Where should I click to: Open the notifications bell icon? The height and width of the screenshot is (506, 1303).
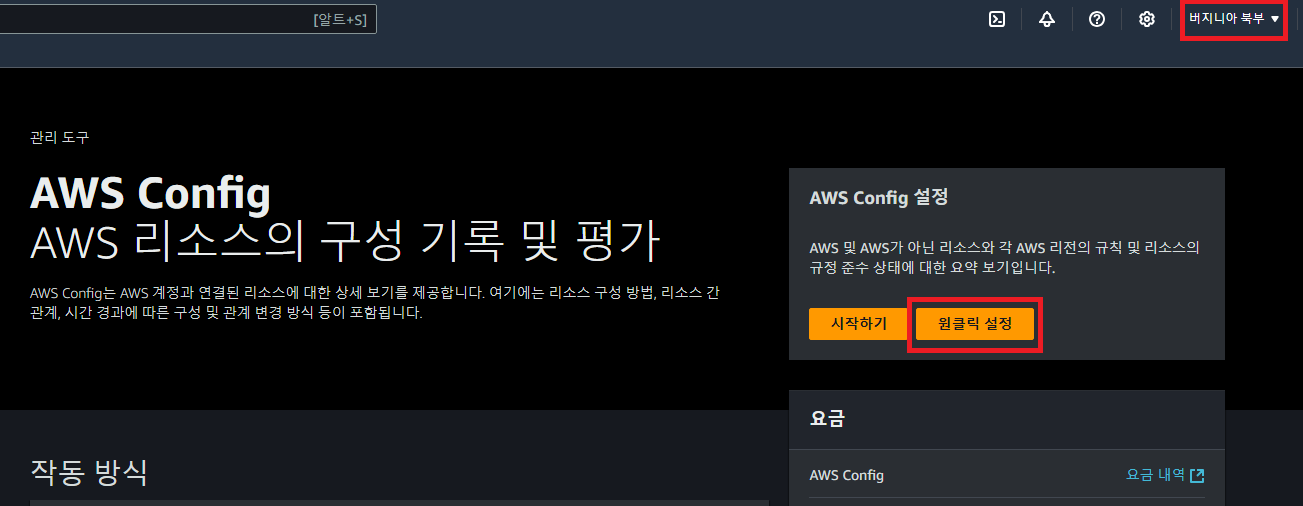tap(1047, 19)
